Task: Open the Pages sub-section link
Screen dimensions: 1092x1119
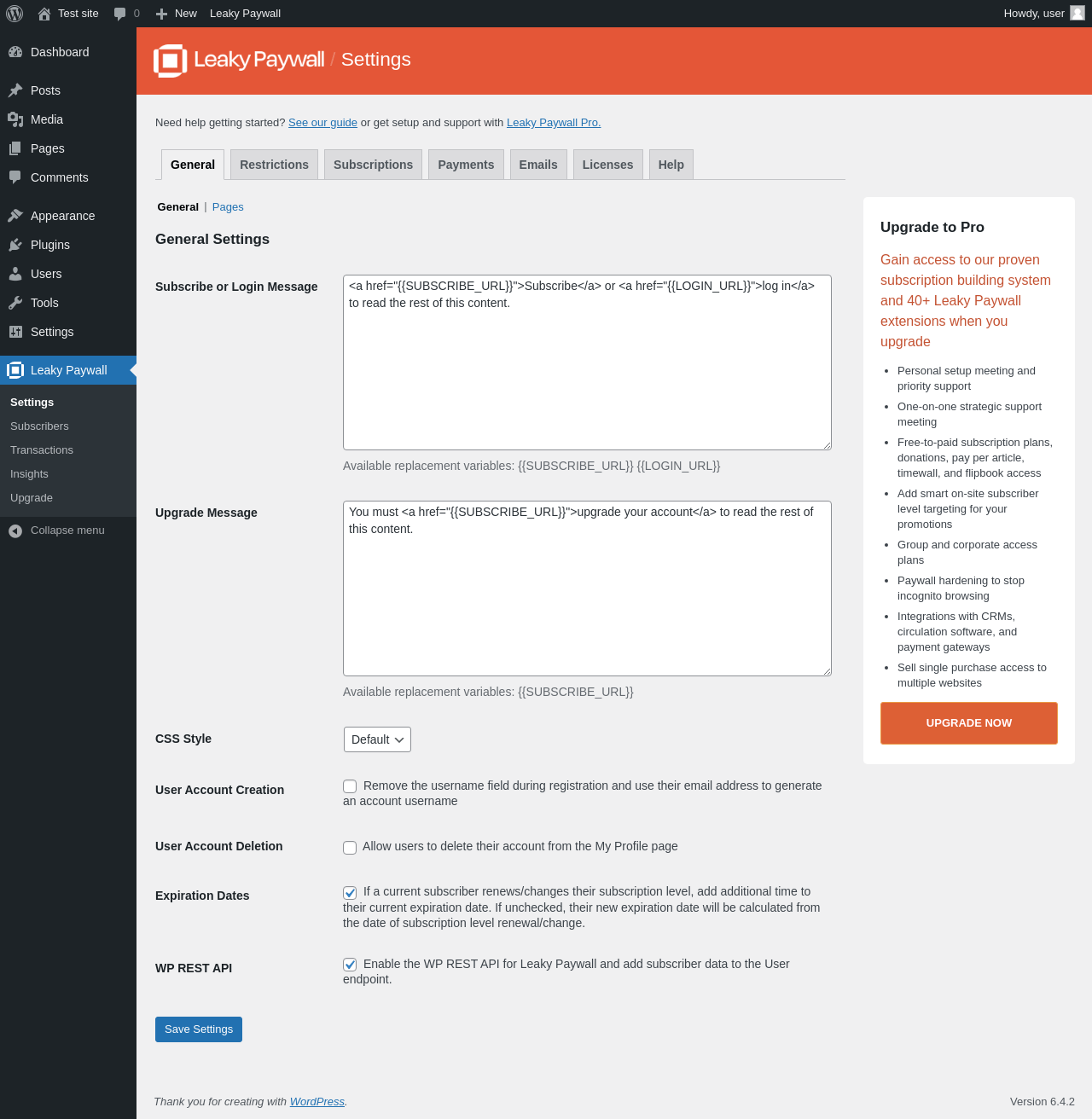Action: point(228,207)
